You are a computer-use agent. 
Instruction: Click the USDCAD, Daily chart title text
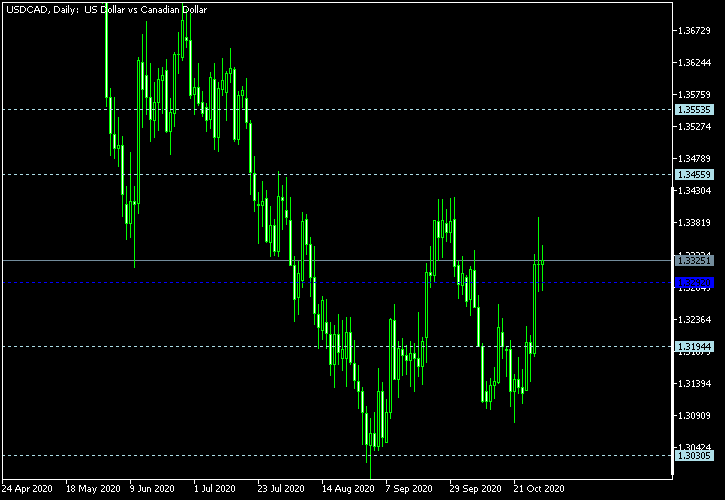(106, 10)
